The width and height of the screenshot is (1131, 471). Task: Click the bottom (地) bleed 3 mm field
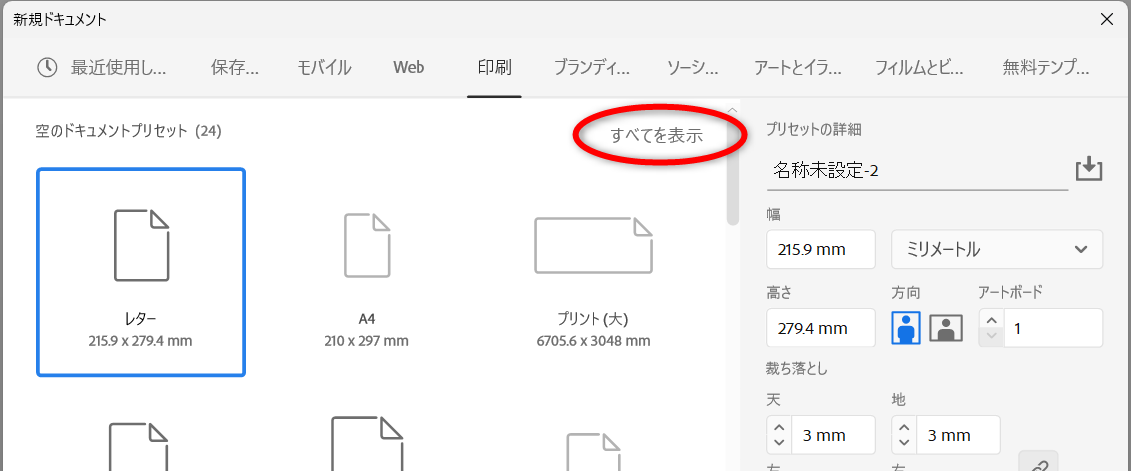click(958, 435)
